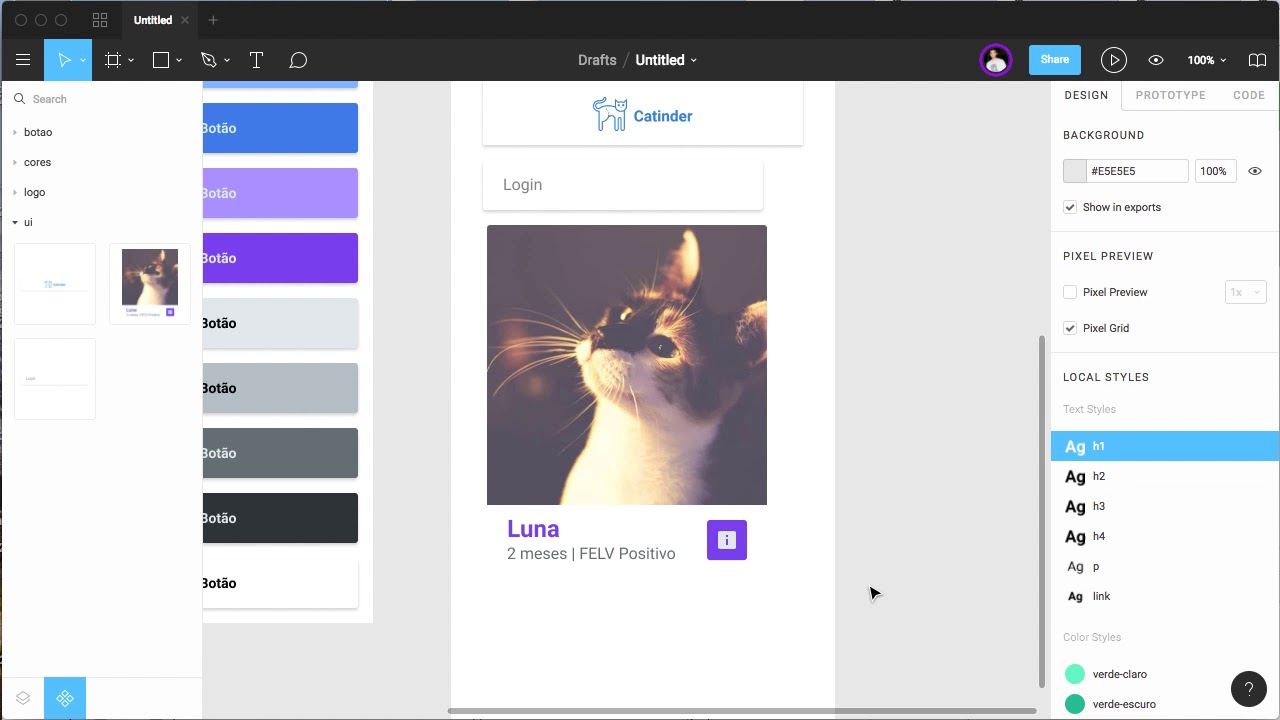Switch to the Code tab
1280x720 pixels.
click(1249, 95)
